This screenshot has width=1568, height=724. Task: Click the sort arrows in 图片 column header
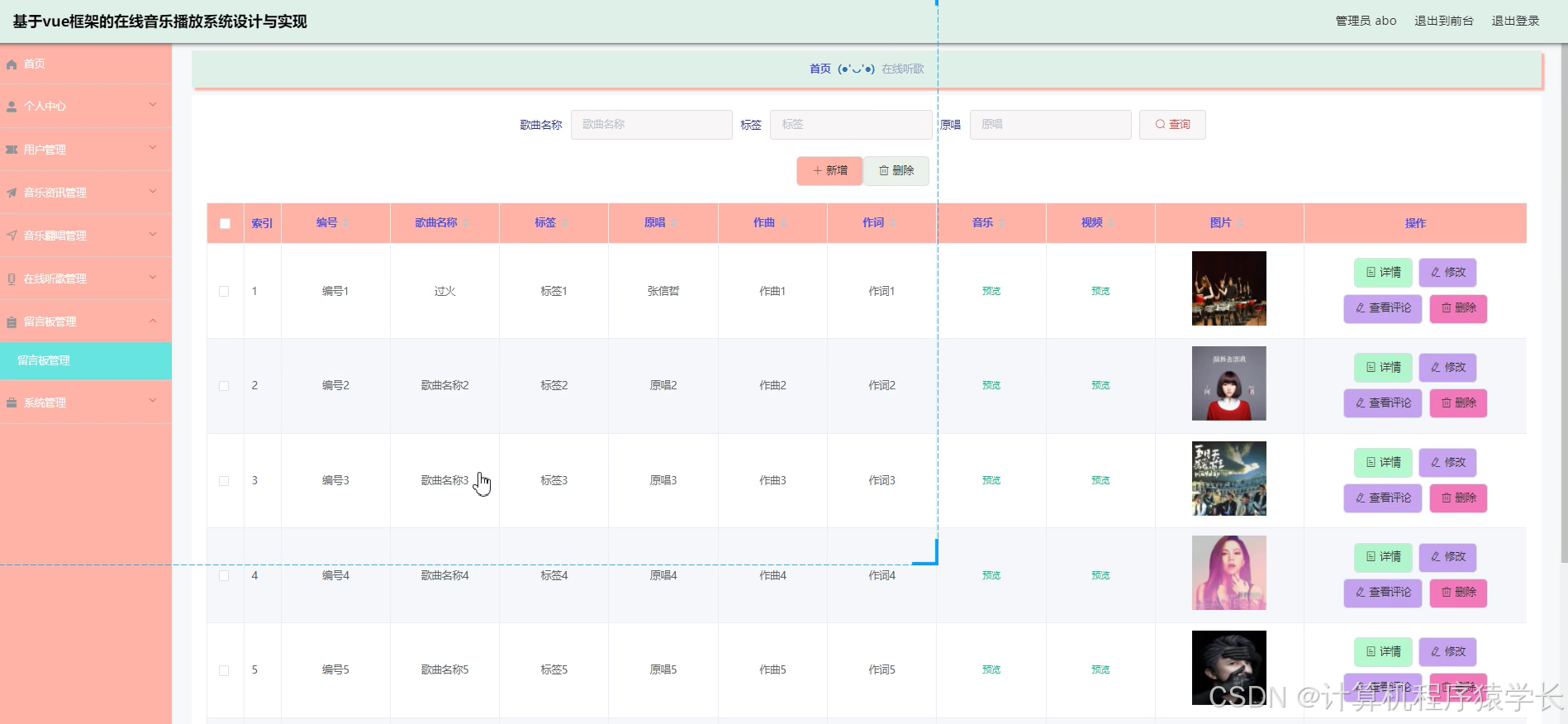tap(1240, 223)
